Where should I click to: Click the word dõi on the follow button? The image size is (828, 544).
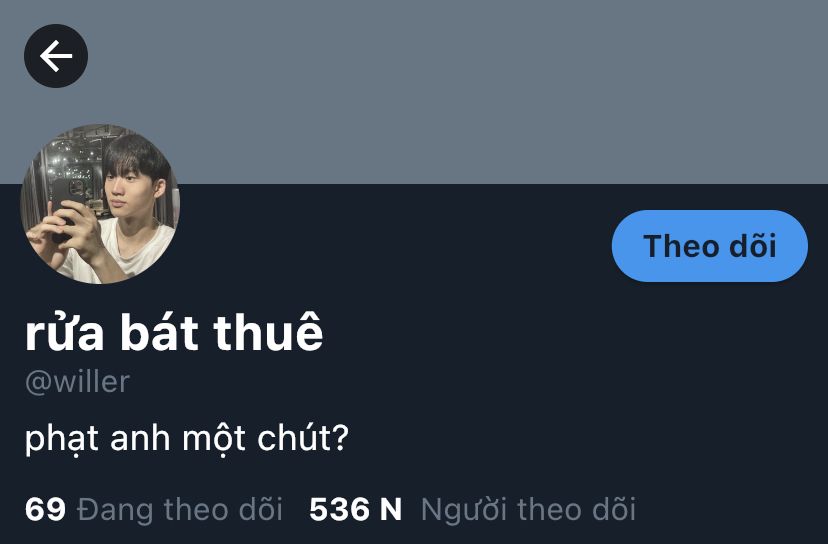(x=752, y=246)
